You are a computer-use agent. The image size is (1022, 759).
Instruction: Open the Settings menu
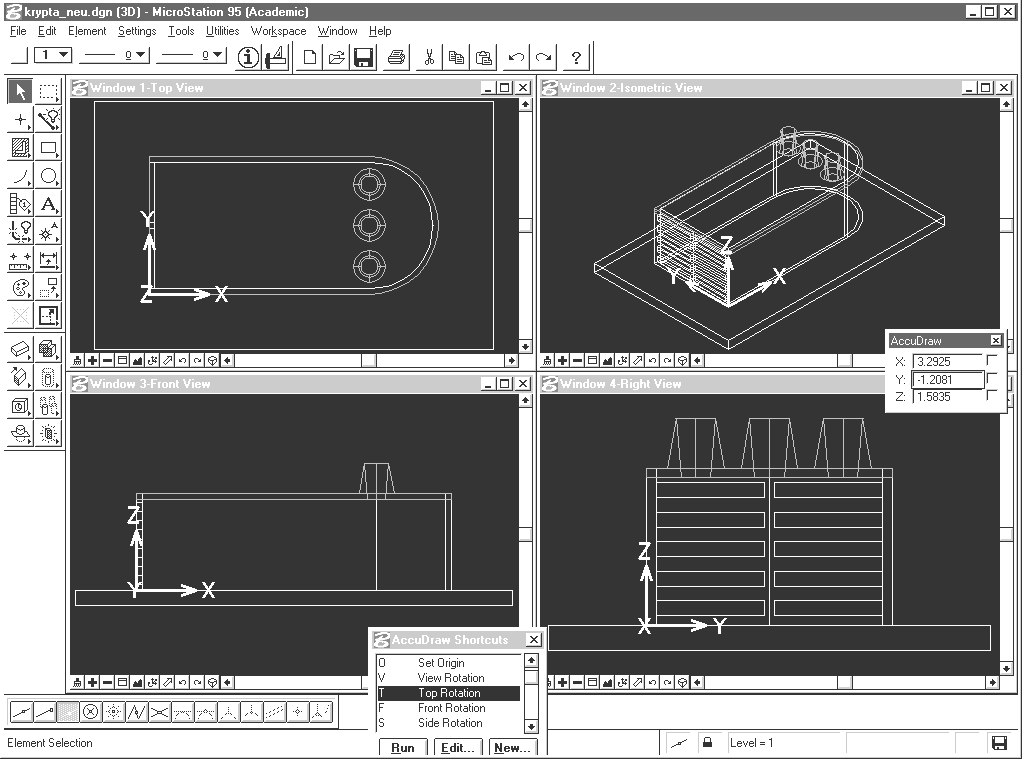pyautogui.click(x=137, y=31)
